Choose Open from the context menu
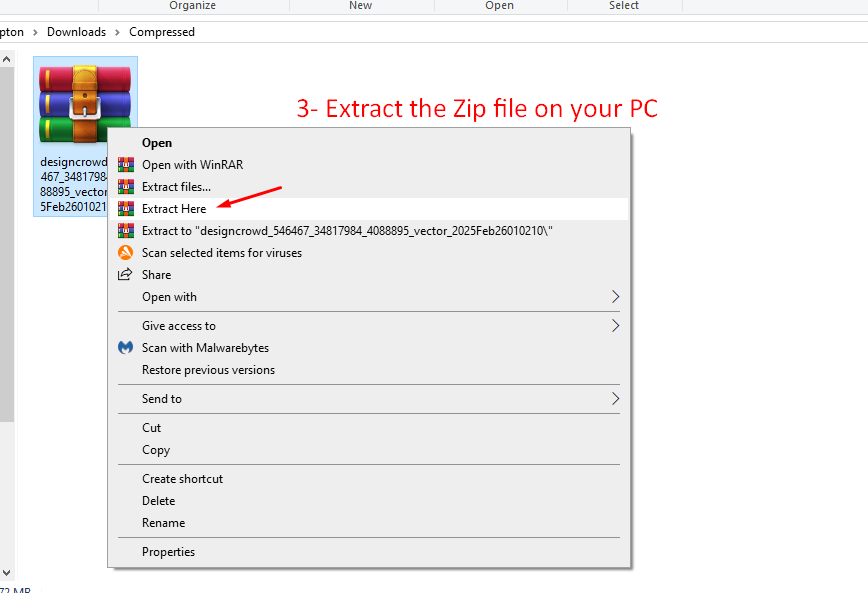 coord(157,143)
